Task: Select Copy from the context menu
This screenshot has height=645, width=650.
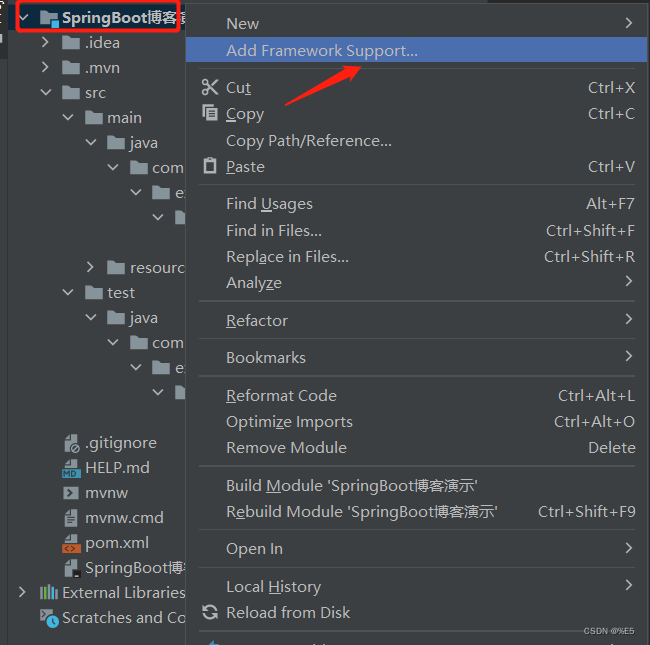Action: pyautogui.click(x=416, y=114)
